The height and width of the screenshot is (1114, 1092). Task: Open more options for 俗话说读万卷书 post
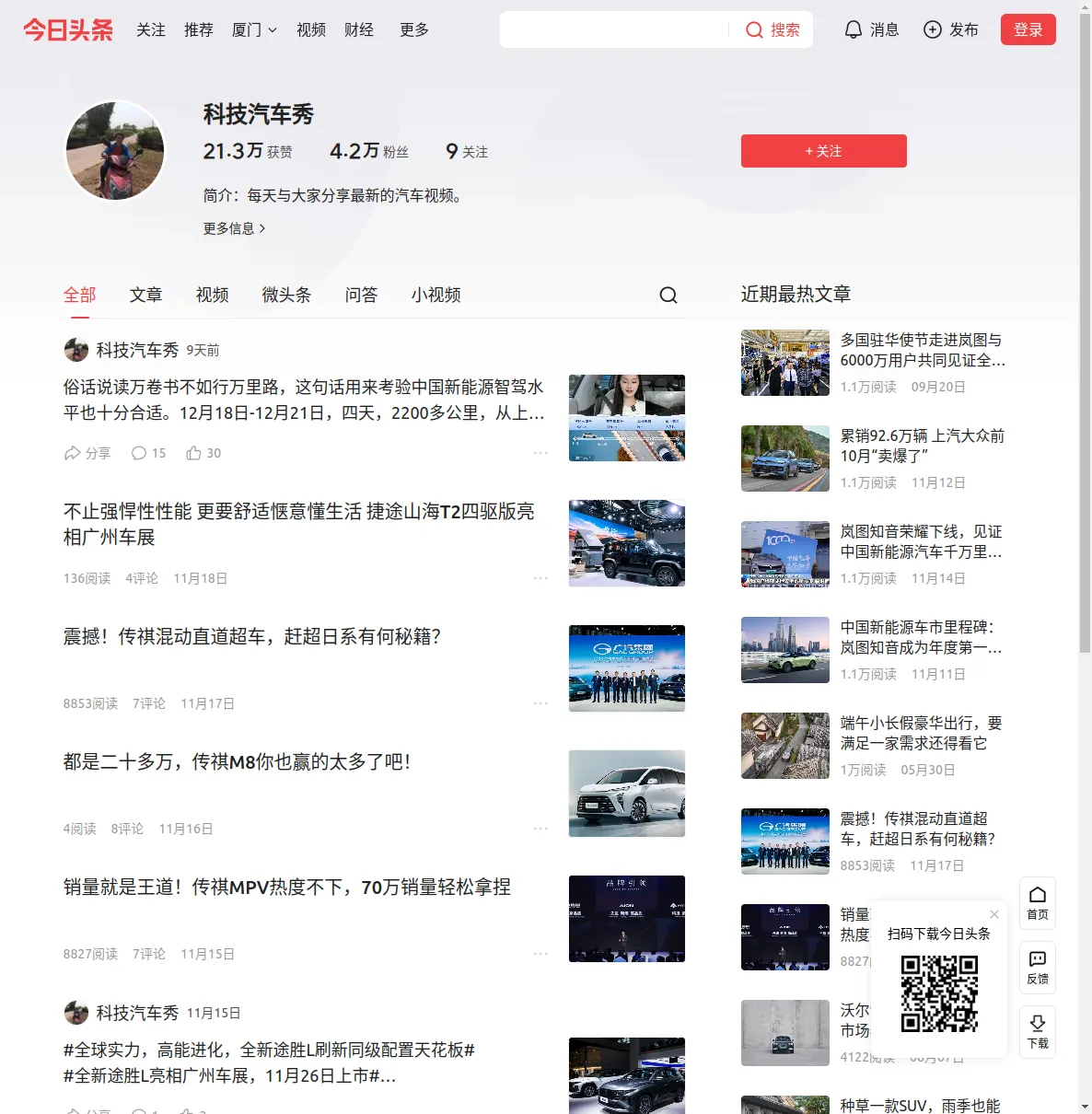pos(540,453)
